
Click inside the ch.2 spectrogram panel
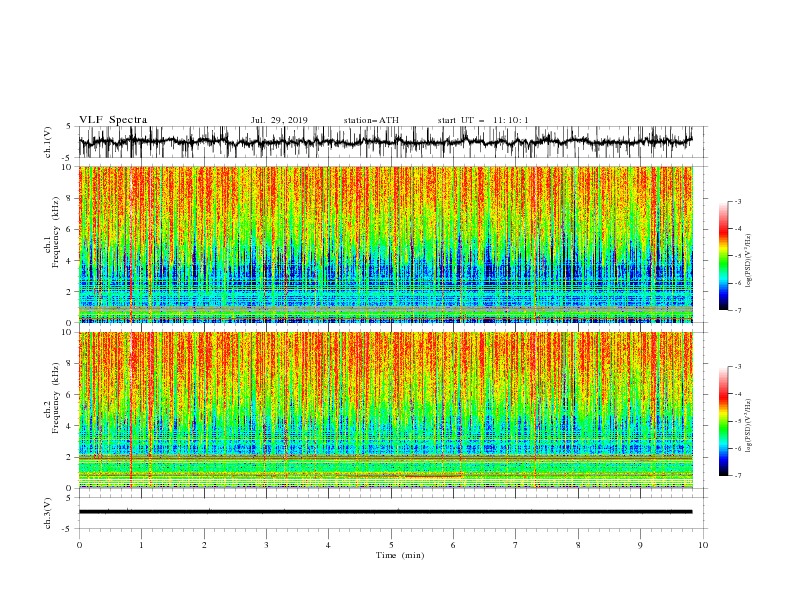[385, 410]
